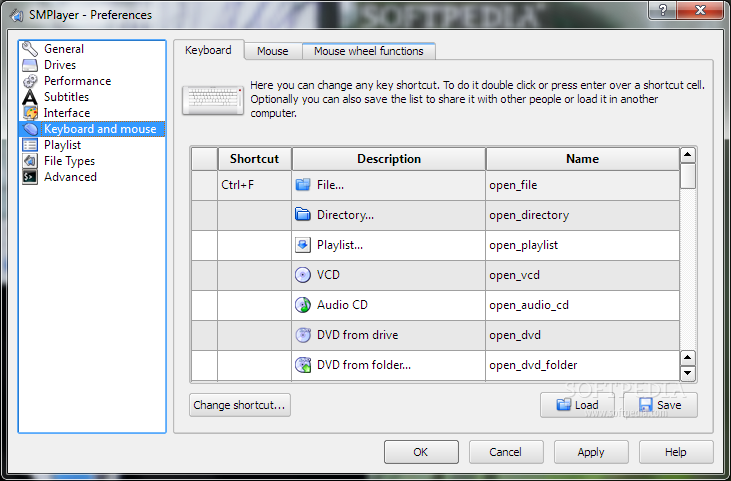Click the row header of the File... row
Viewport: 731px width, 481px height.
click(x=205, y=185)
